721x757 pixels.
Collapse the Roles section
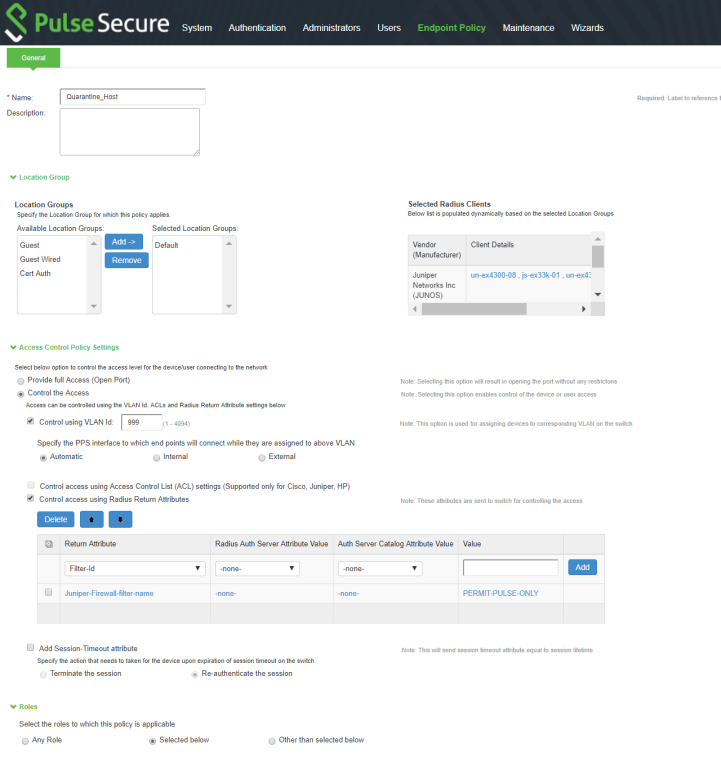pyautogui.click(x=24, y=706)
